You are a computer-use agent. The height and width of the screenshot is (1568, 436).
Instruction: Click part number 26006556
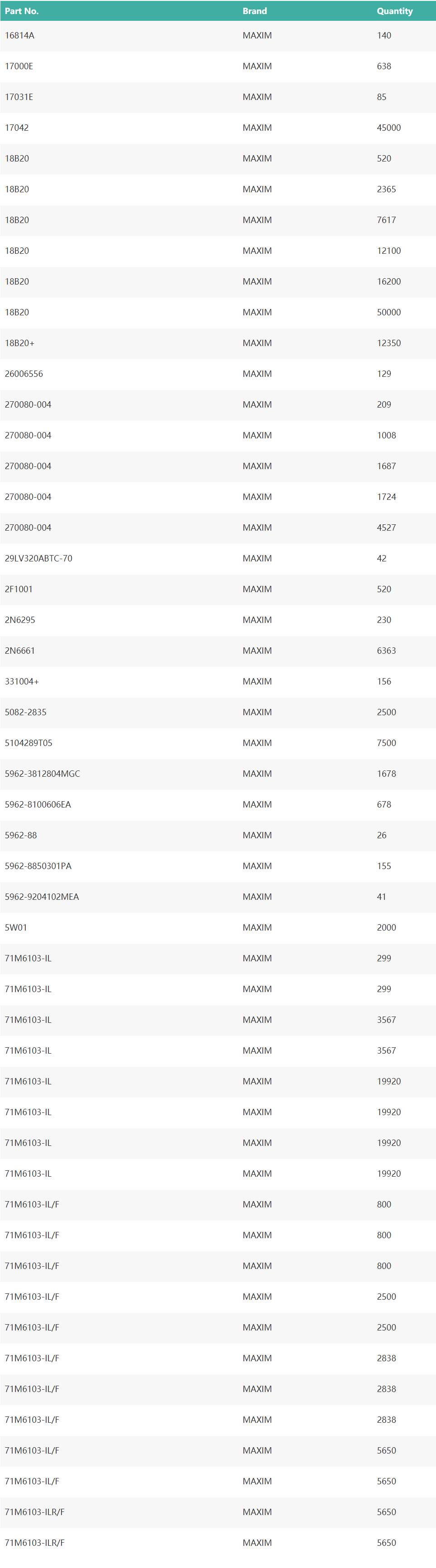24,374
